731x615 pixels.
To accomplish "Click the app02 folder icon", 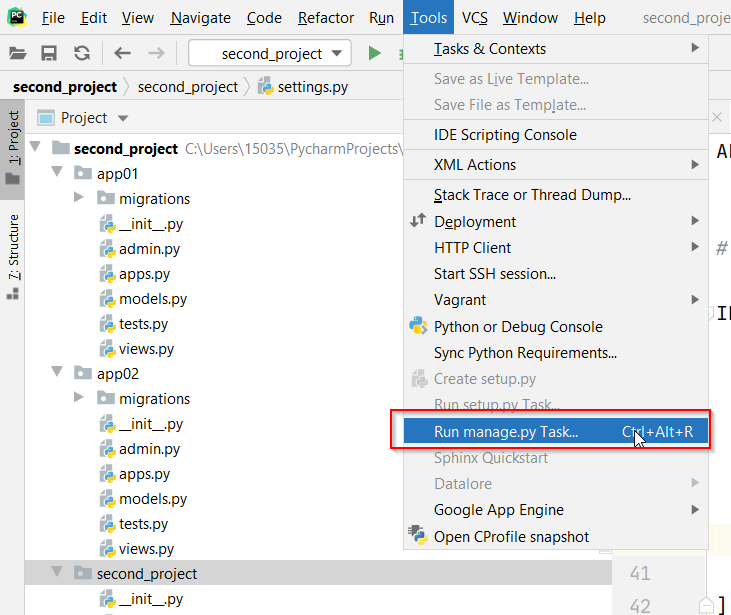I will pos(83,373).
